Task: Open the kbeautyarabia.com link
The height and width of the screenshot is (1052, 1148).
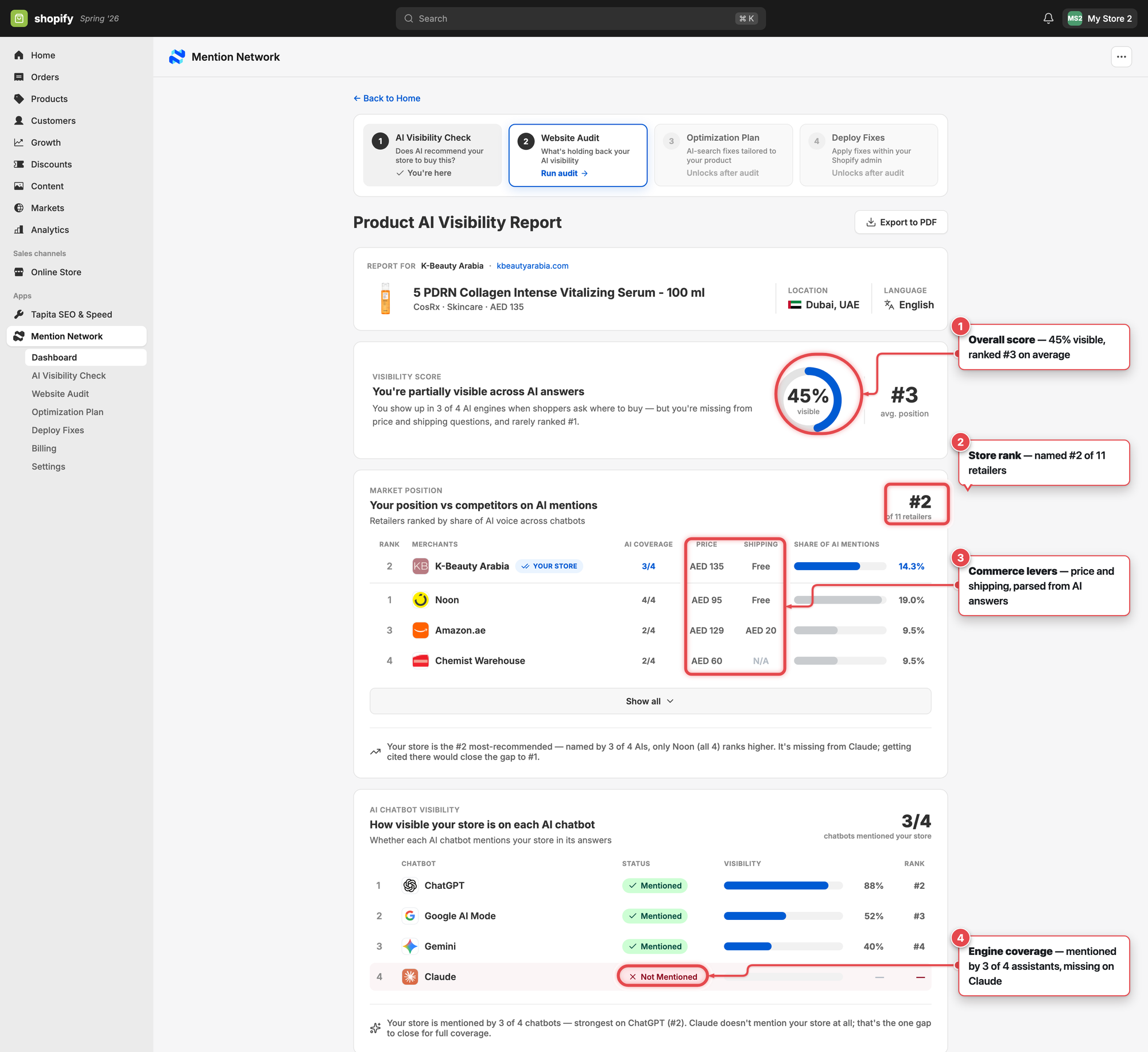Action: point(533,266)
